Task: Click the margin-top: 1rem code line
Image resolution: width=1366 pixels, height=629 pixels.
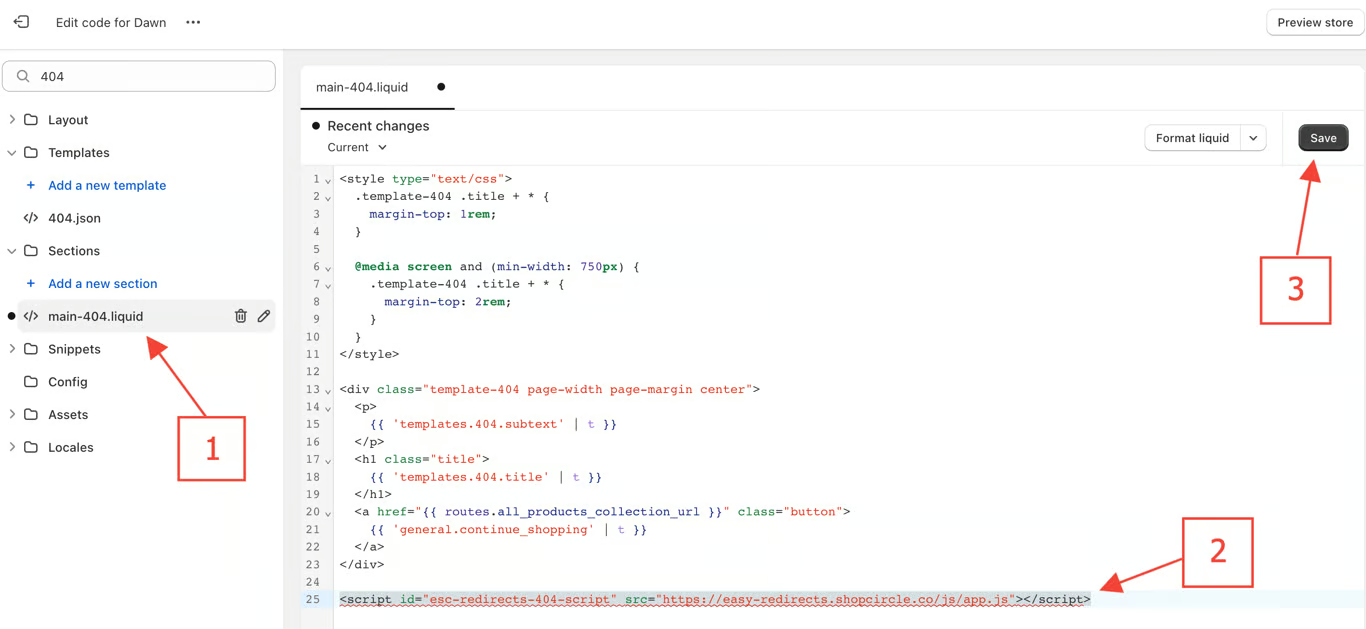Action: pyautogui.click(x=433, y=214)
